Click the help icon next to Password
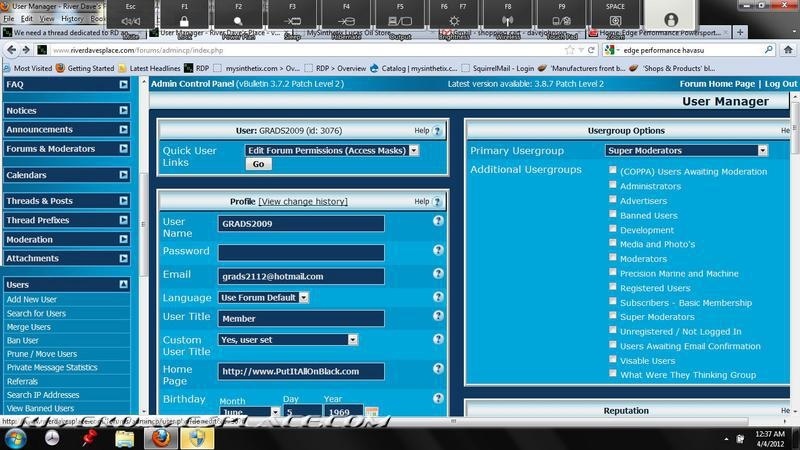Image resolution: width=800 pixels, height=450 pixels. coord(438,250)
